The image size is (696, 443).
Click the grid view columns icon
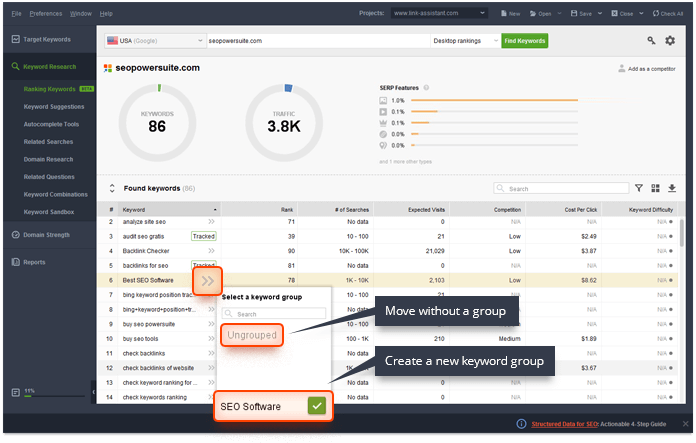point(655,188)
